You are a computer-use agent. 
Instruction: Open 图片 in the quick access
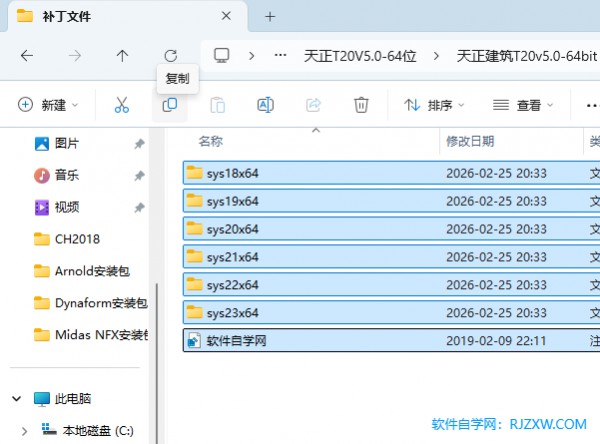[x=67, y=144]
